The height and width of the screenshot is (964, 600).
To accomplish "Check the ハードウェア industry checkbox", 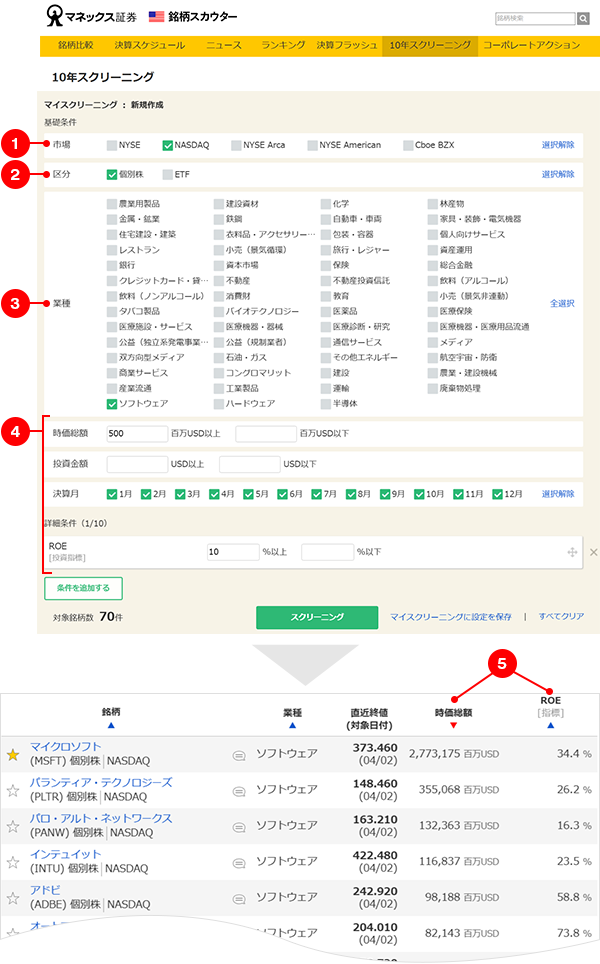I will [x=219, y=404].
